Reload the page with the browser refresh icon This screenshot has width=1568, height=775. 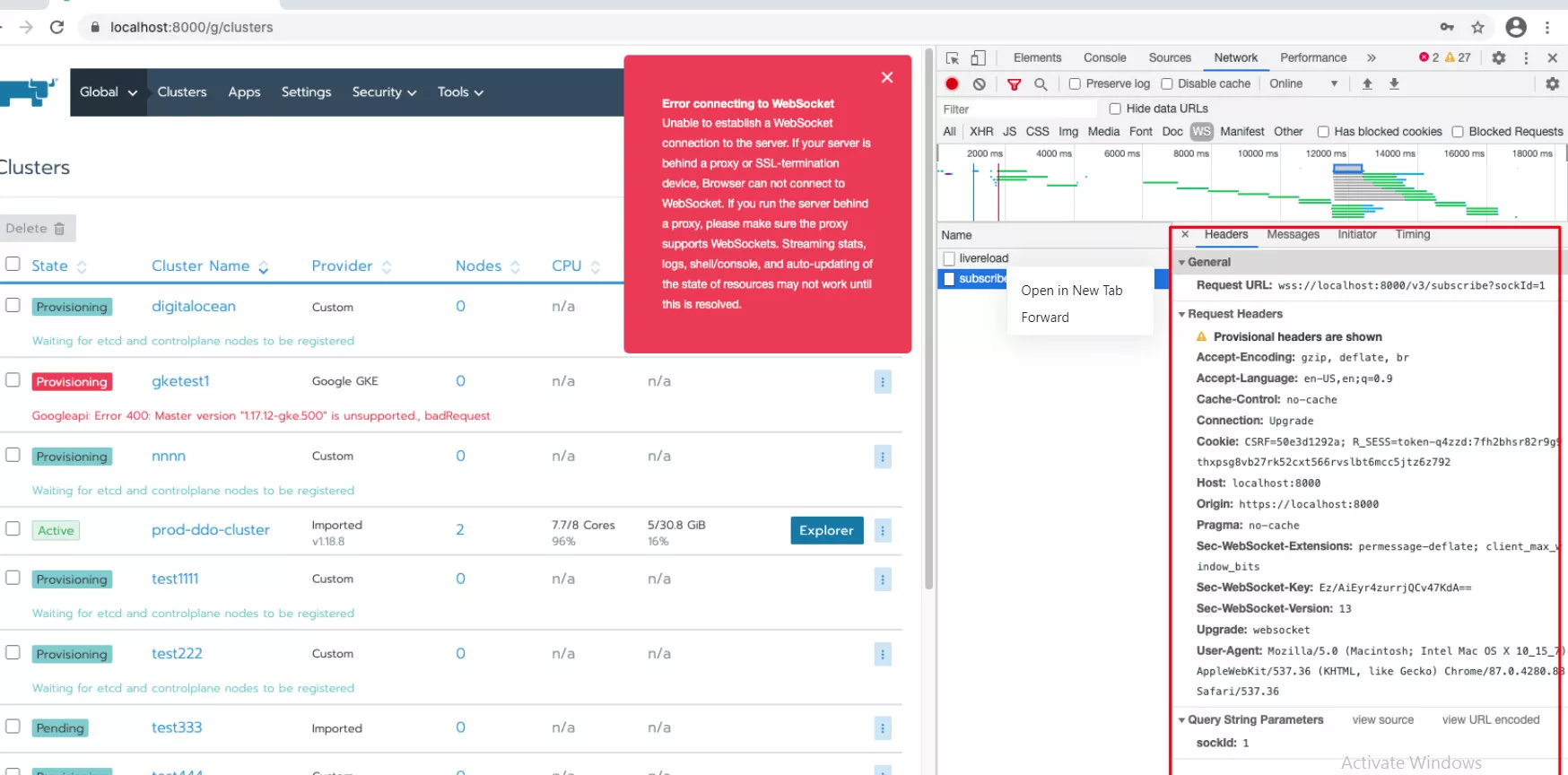(x=57, y=27)
